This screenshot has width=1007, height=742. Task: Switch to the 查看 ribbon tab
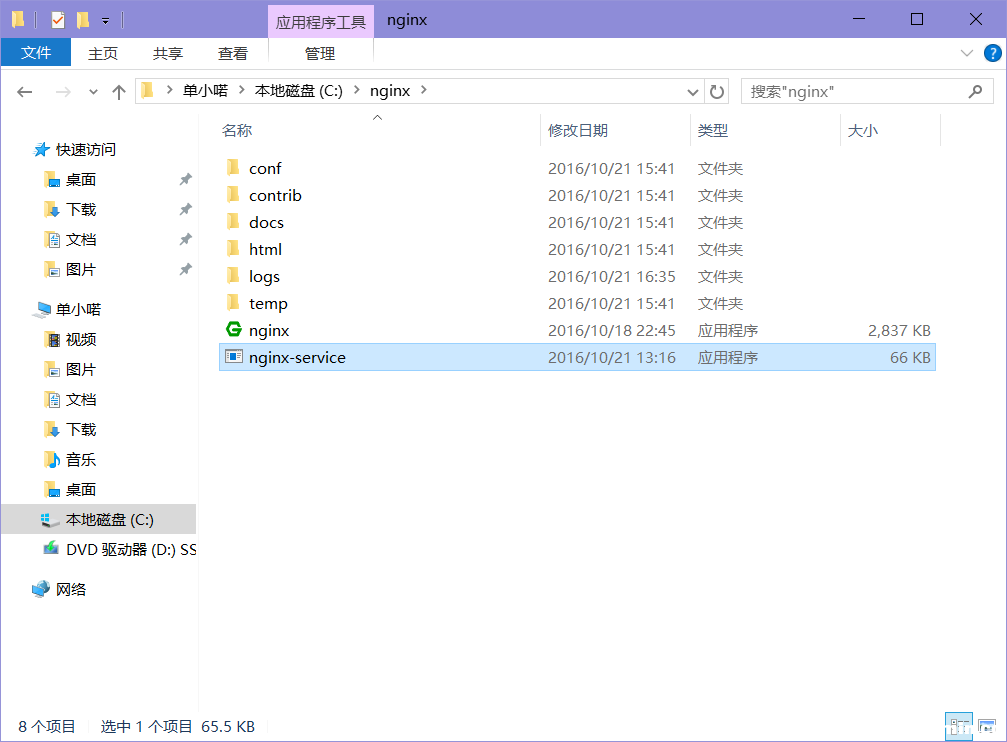pyautogui.click(x=232, y=53)
